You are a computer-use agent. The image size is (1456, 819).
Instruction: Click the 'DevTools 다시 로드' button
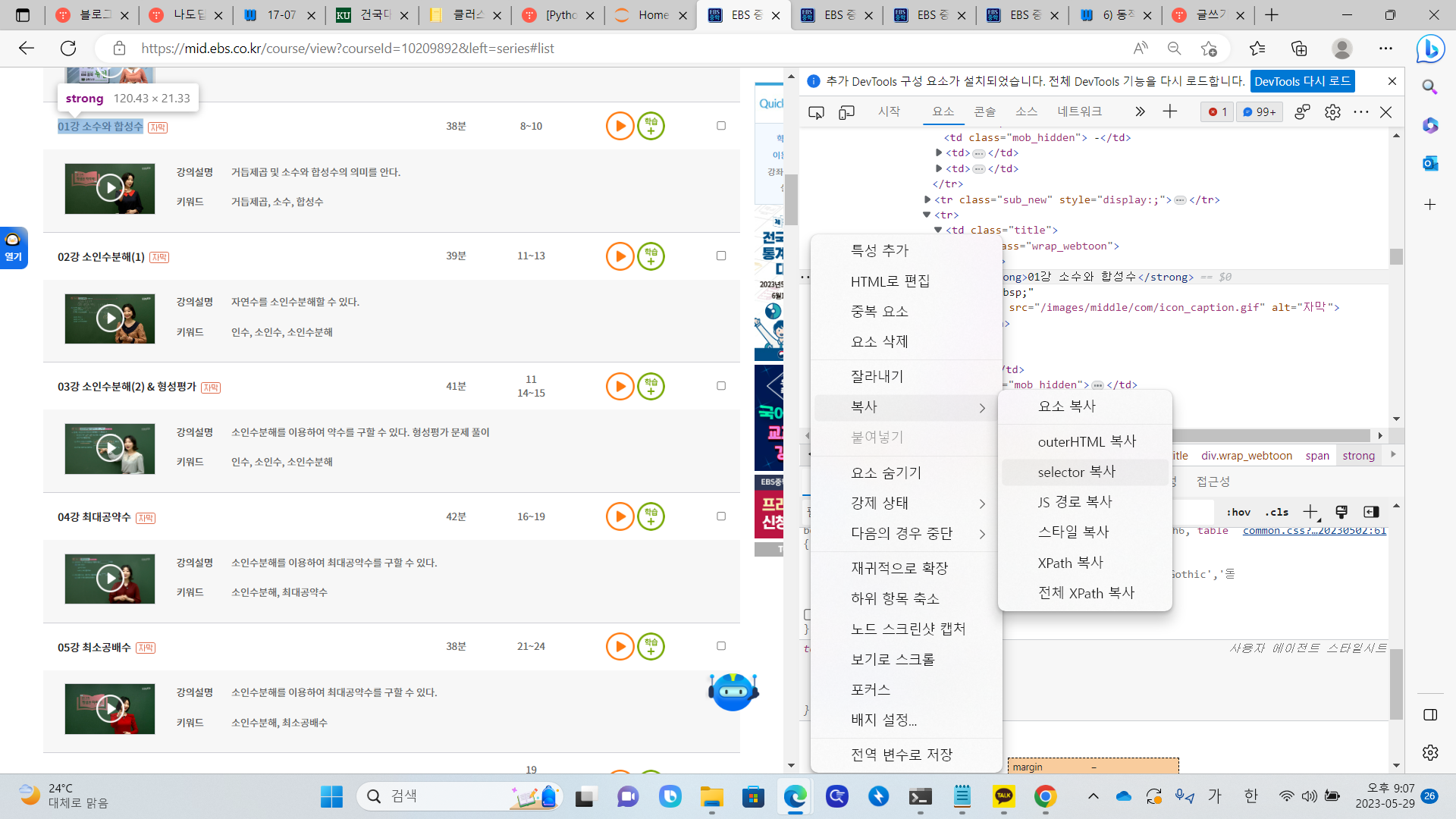click(x=1301, y=81)
